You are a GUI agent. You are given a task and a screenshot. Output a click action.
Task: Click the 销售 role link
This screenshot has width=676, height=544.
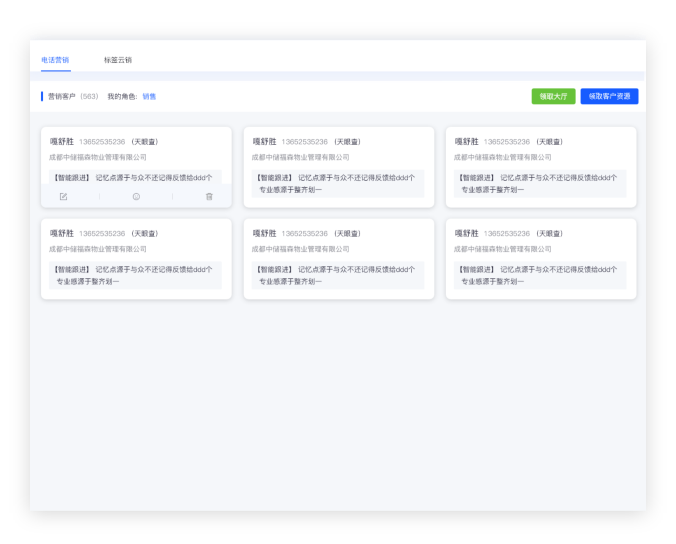pos(149,97)
